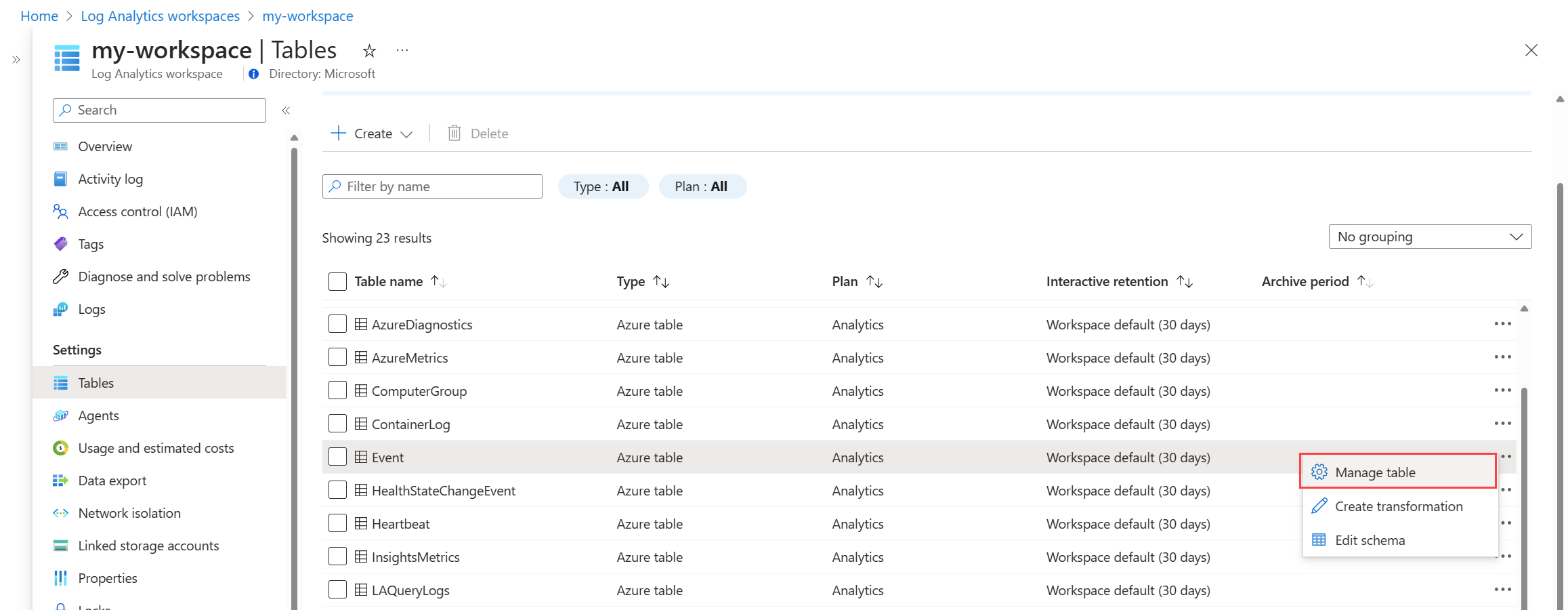Open the No grouping dropdown
Viewport: 1568px width, 610px height.
tap(1429, 237)
